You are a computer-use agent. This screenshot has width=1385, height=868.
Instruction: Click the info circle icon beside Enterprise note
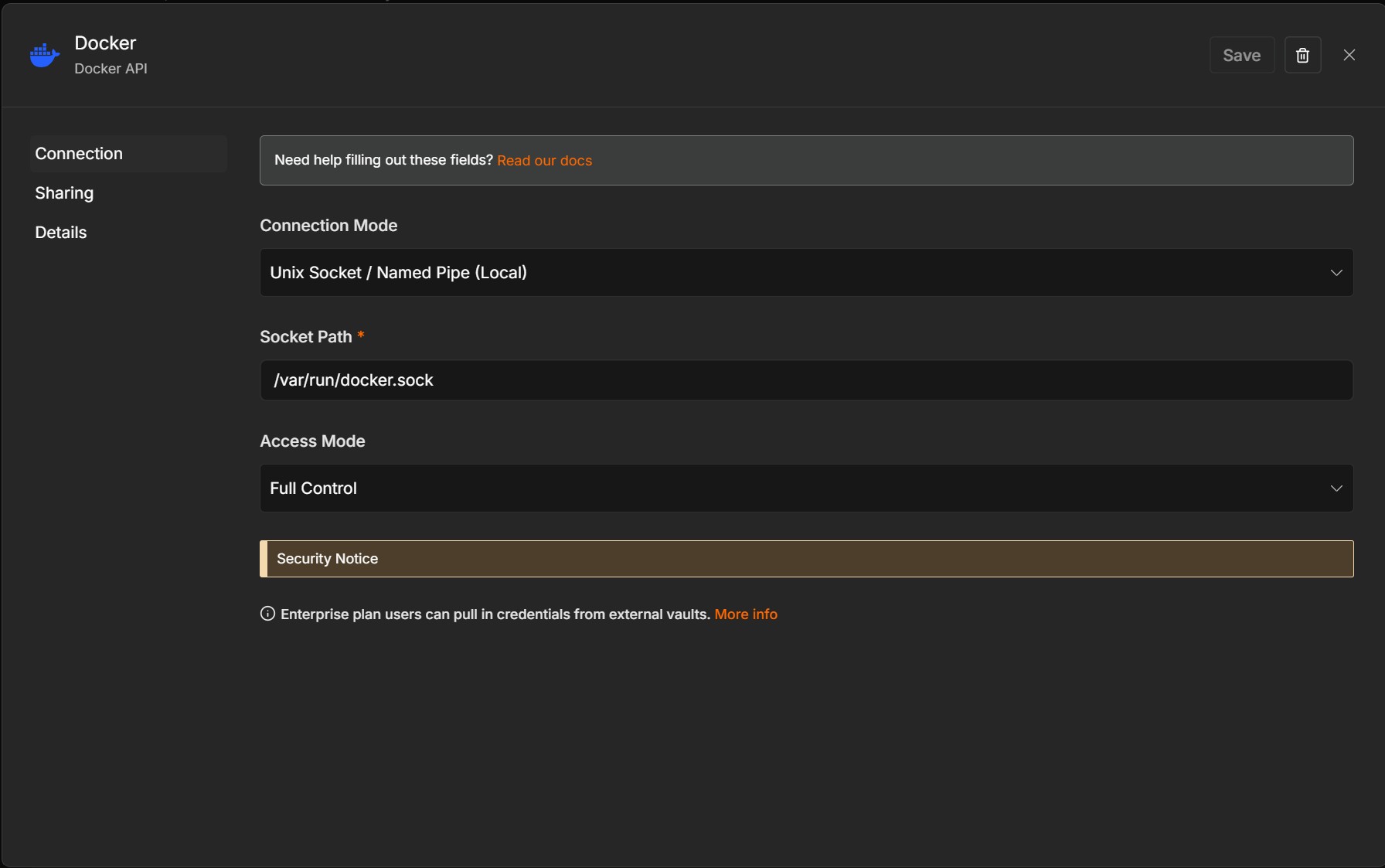[267, 614]
